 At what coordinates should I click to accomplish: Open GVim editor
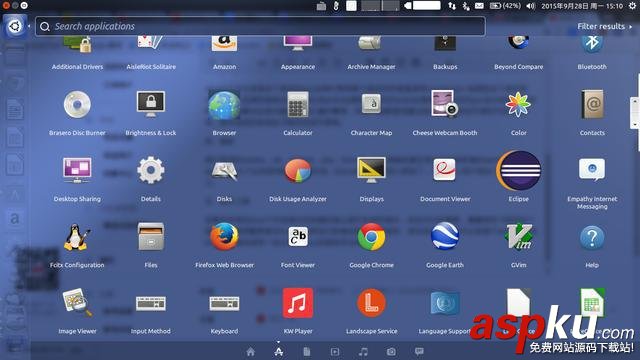pos(518,236)
